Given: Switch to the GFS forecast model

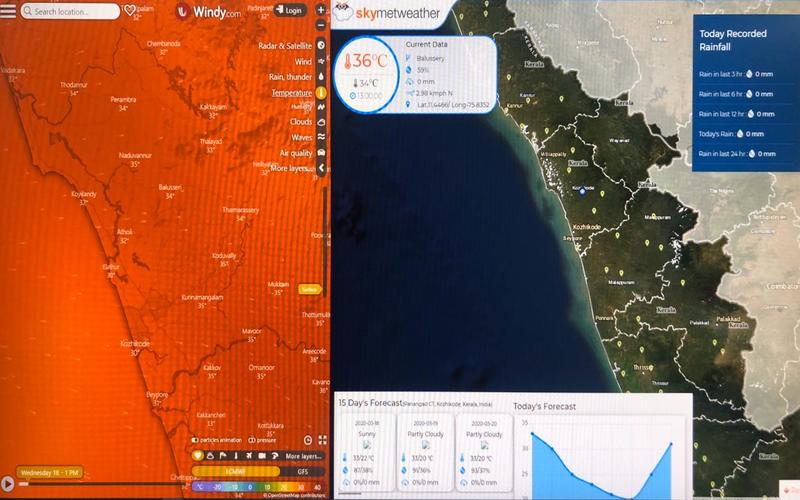Looking at the screenshot, I should tap(303, 471).
